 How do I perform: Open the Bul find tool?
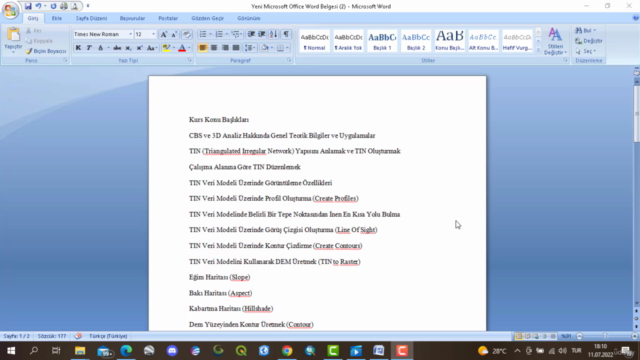pyautogui.click(x=586, y=31)
